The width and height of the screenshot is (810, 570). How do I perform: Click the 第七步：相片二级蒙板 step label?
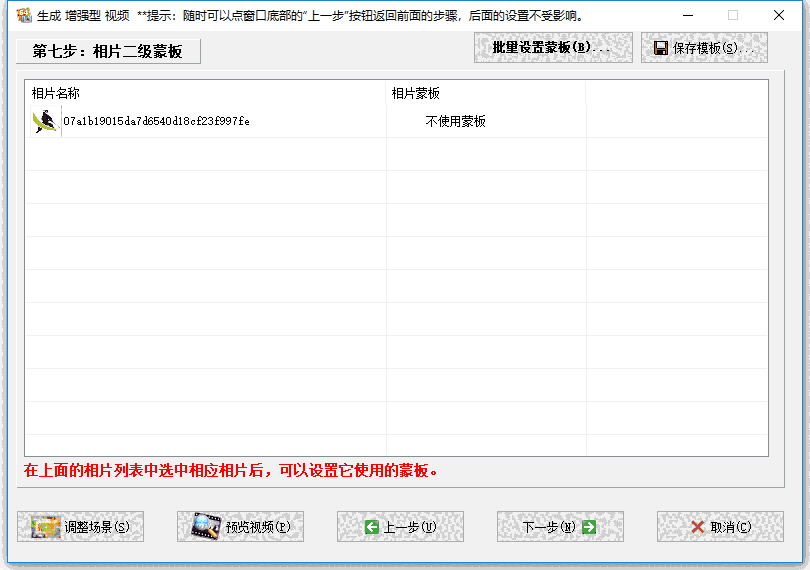click(107, 51)
